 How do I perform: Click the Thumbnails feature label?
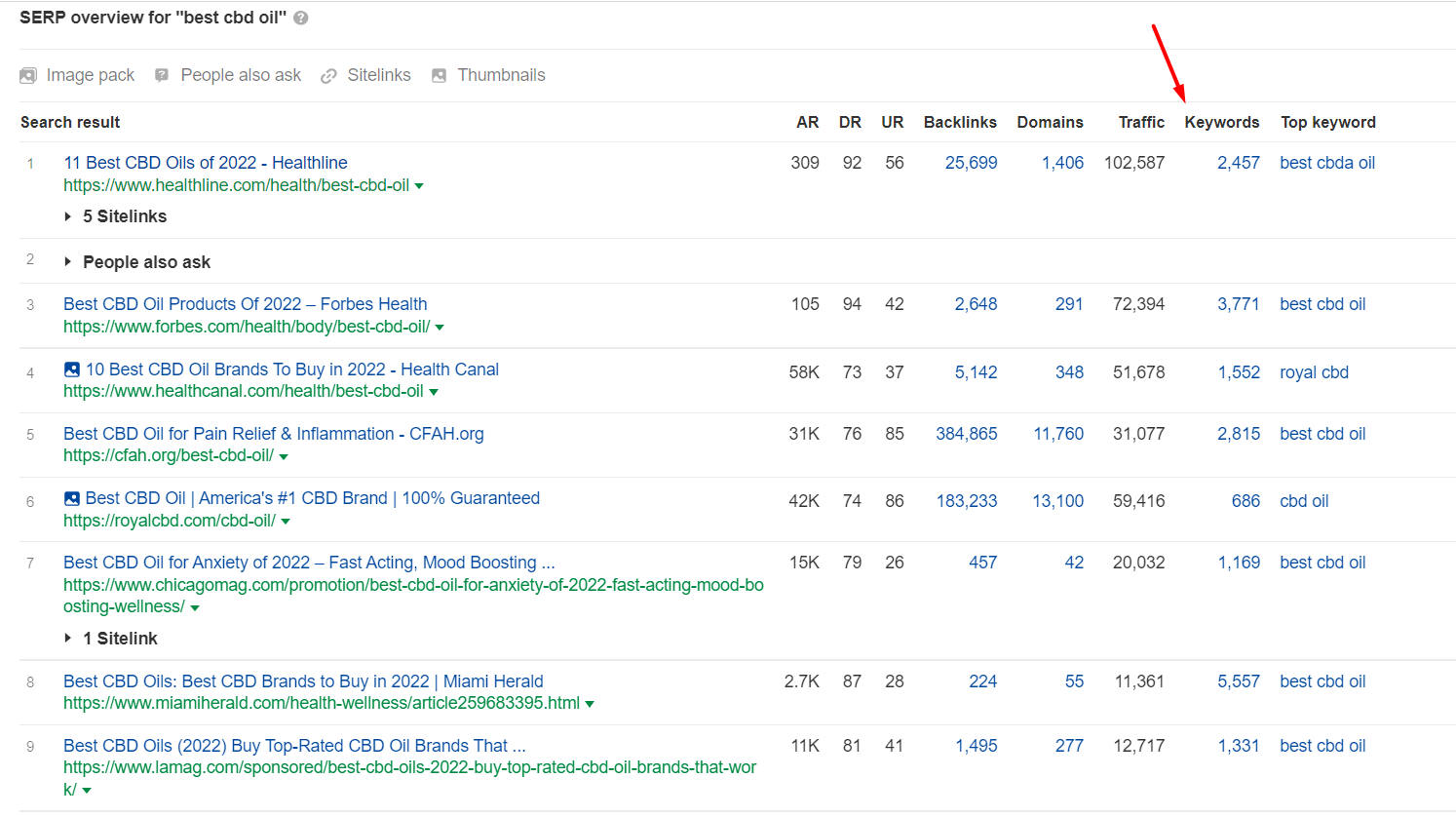pyautogui.click(x=501, y=75)
